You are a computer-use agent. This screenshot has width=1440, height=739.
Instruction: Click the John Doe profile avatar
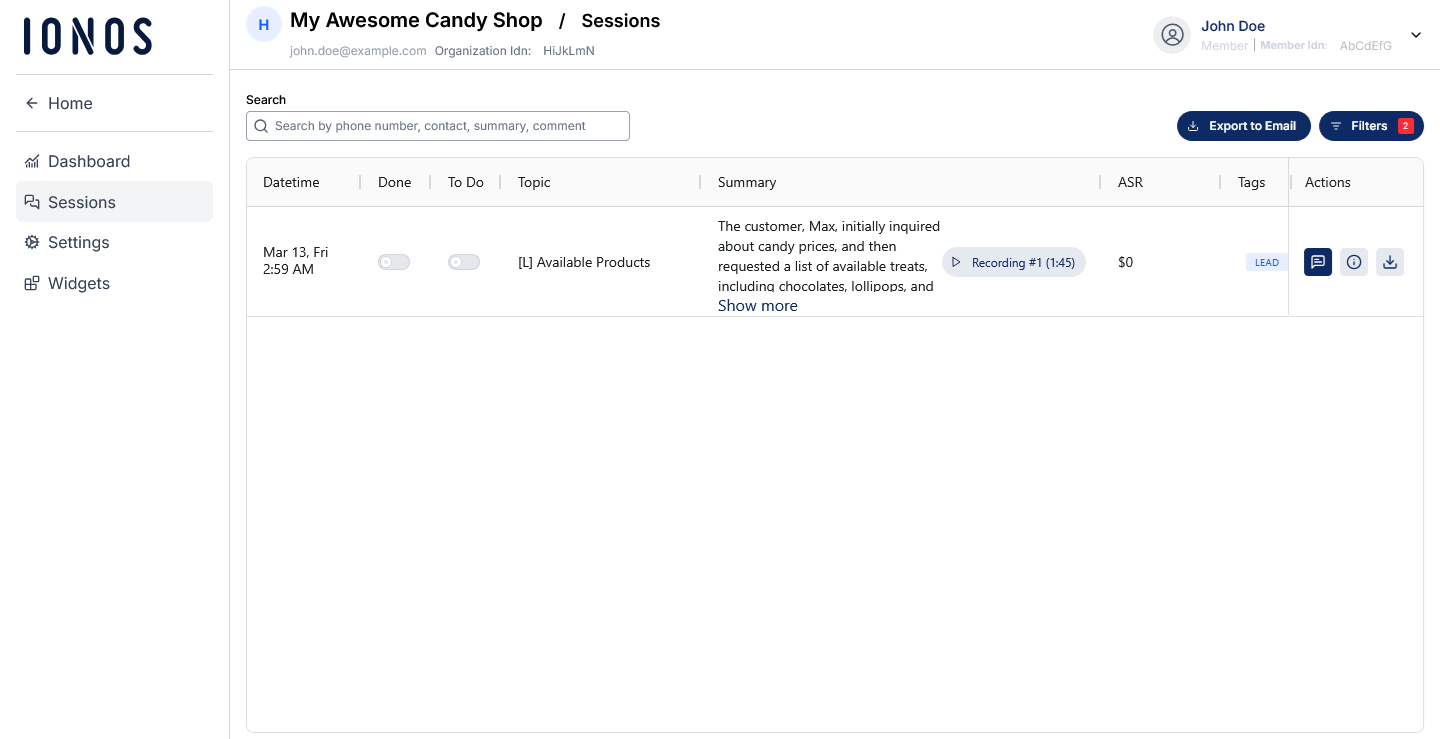pos(1172,35)
